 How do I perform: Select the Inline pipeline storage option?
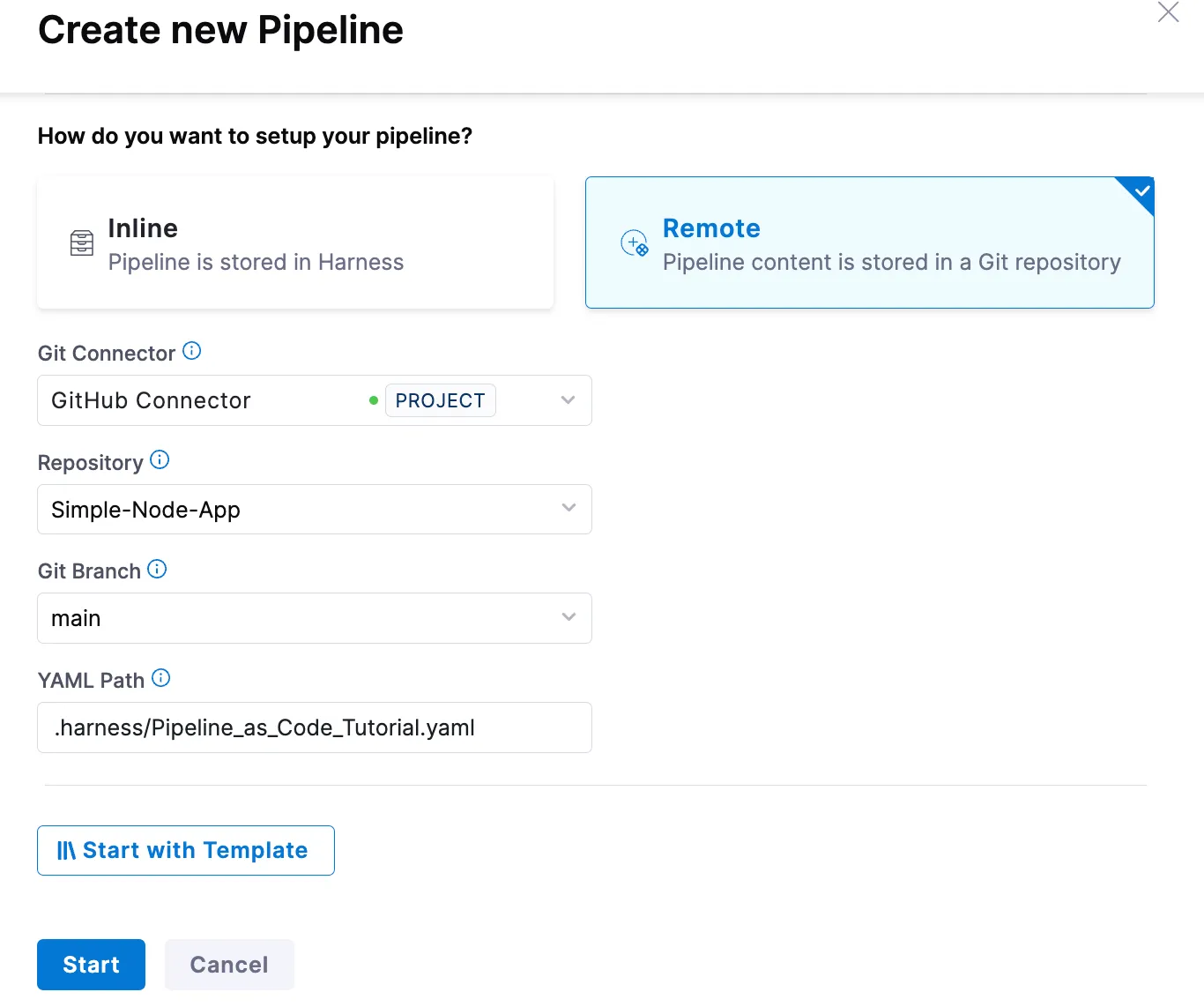click(295, 242)
